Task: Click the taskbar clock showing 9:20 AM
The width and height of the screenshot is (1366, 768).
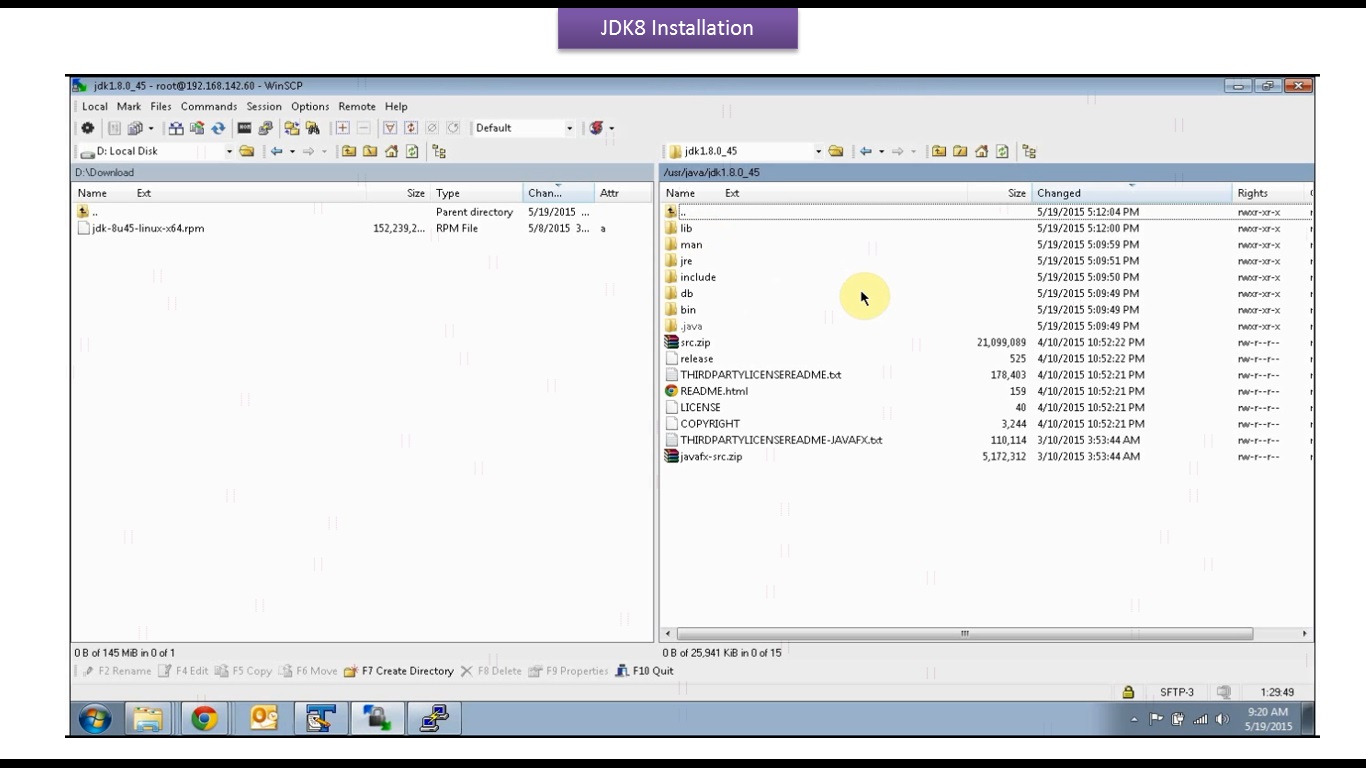Action: pyautogui.click(x=1267, y=719)
